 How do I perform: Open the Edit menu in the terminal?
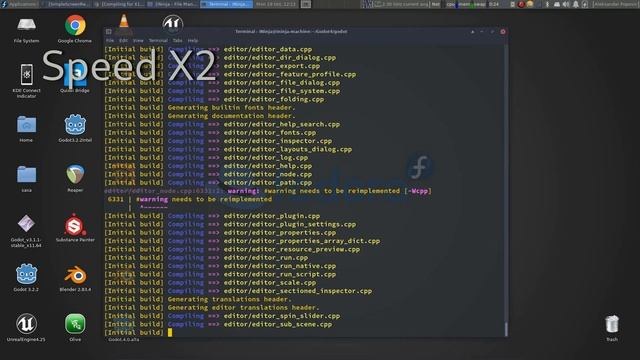tap(123, 40)
